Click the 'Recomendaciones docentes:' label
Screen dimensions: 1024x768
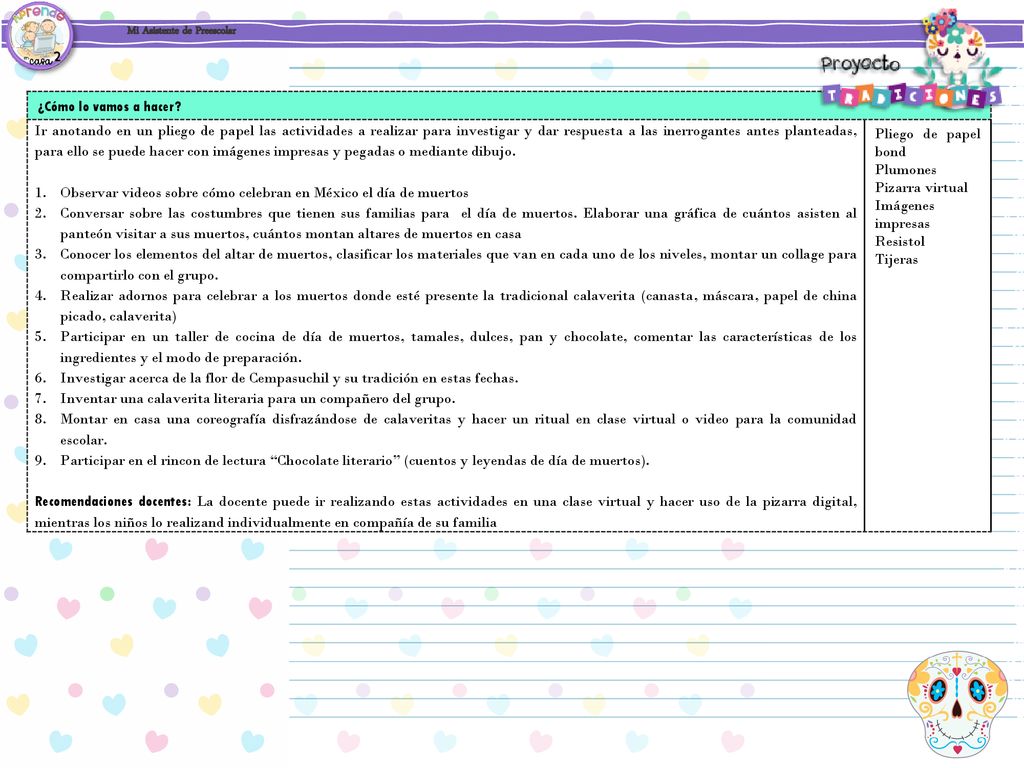pyautogui.click(x=113, y=502)
